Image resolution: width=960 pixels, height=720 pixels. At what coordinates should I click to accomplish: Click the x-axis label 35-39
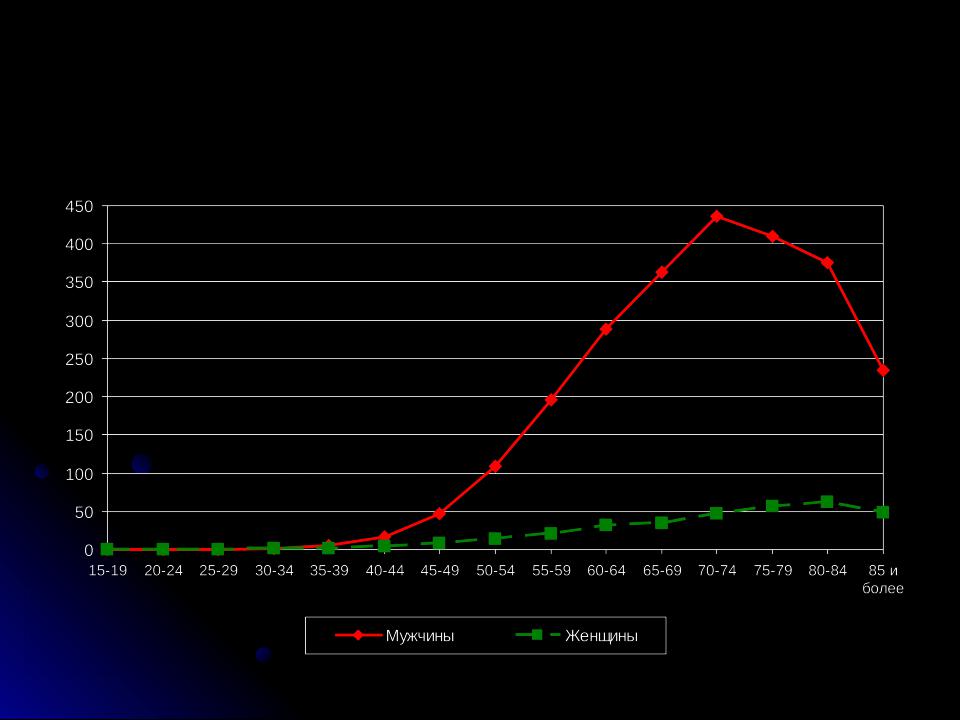point(329,571)
